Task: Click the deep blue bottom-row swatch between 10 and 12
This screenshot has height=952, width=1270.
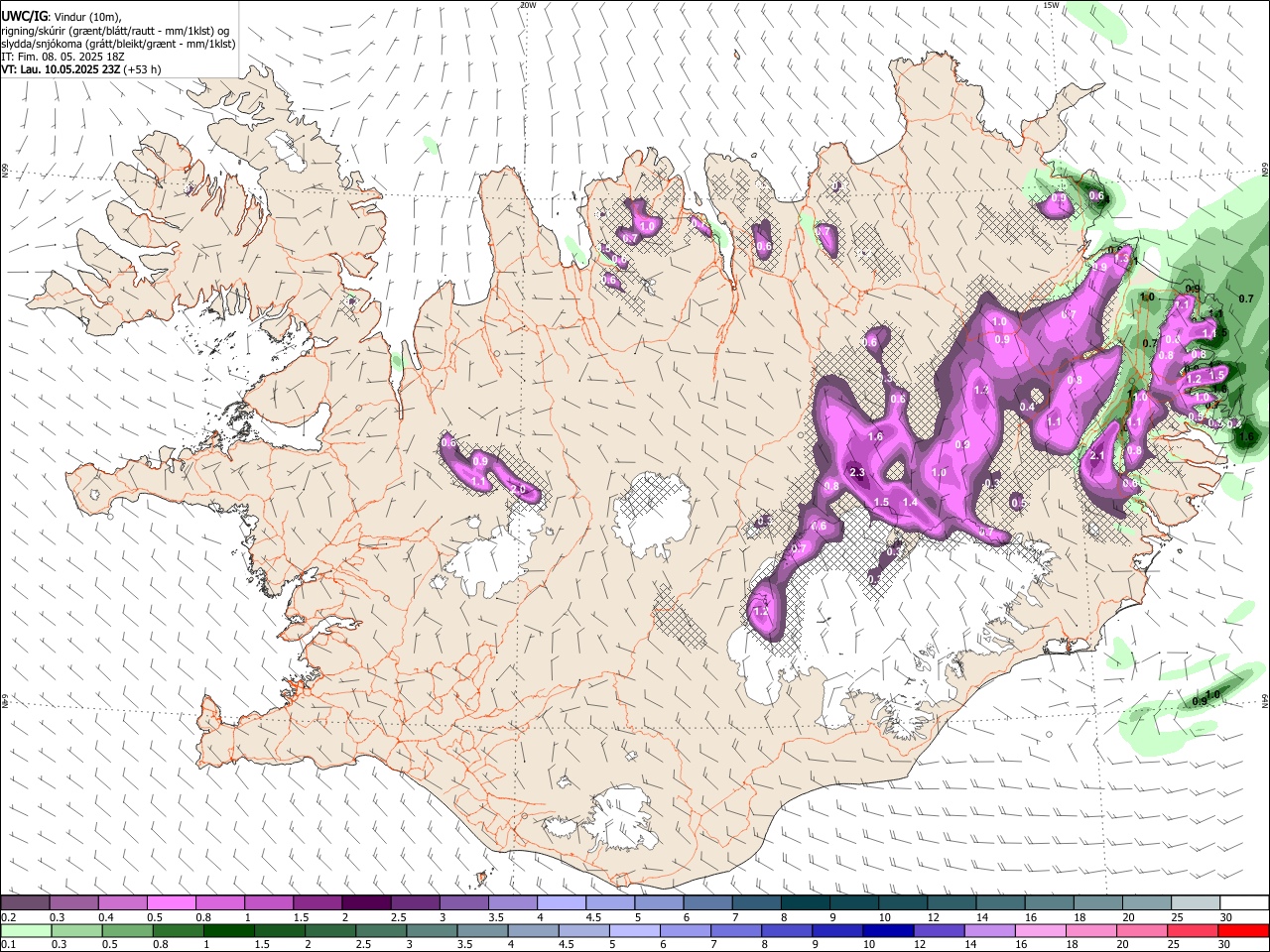Action: coord(887,930)
